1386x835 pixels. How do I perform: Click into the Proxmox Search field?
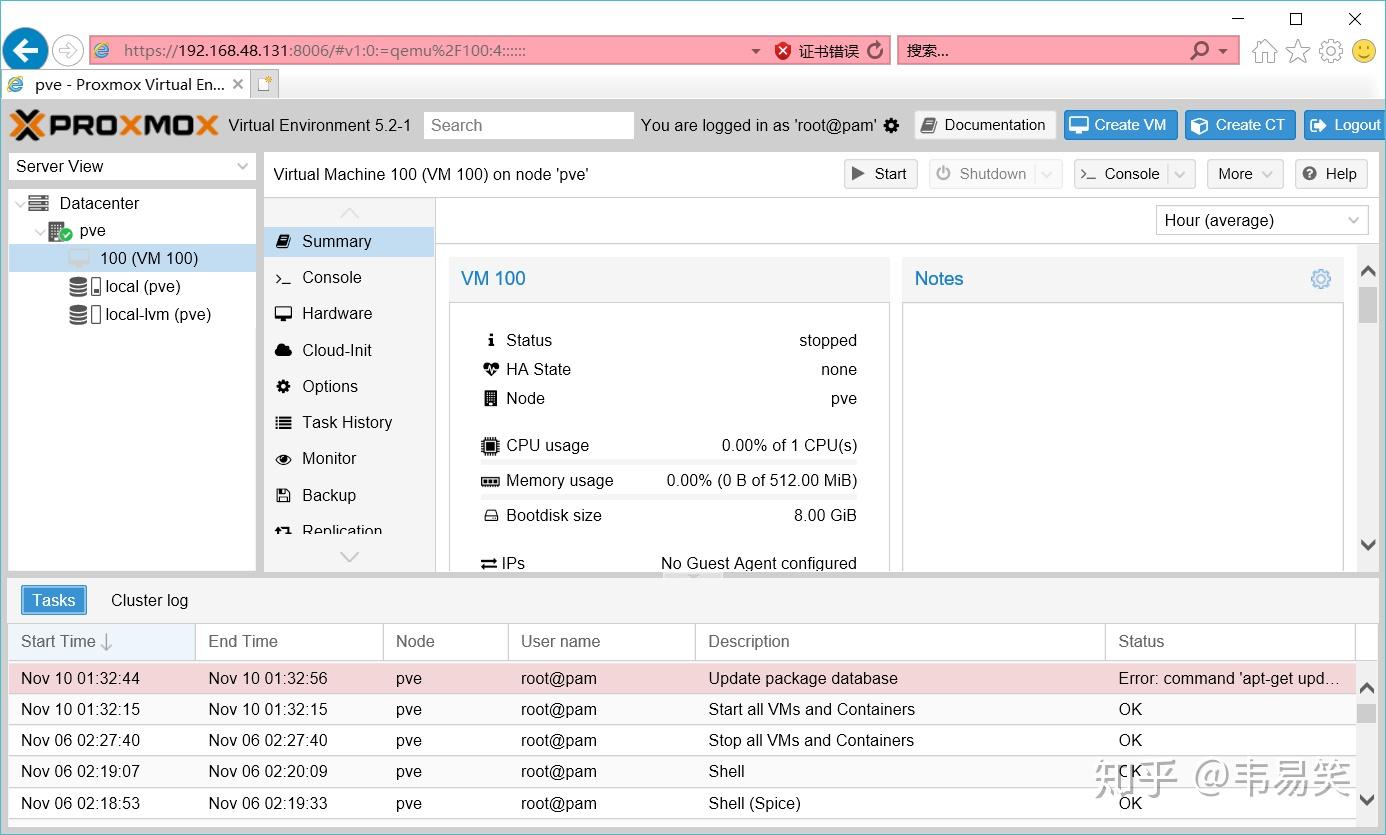528,125
